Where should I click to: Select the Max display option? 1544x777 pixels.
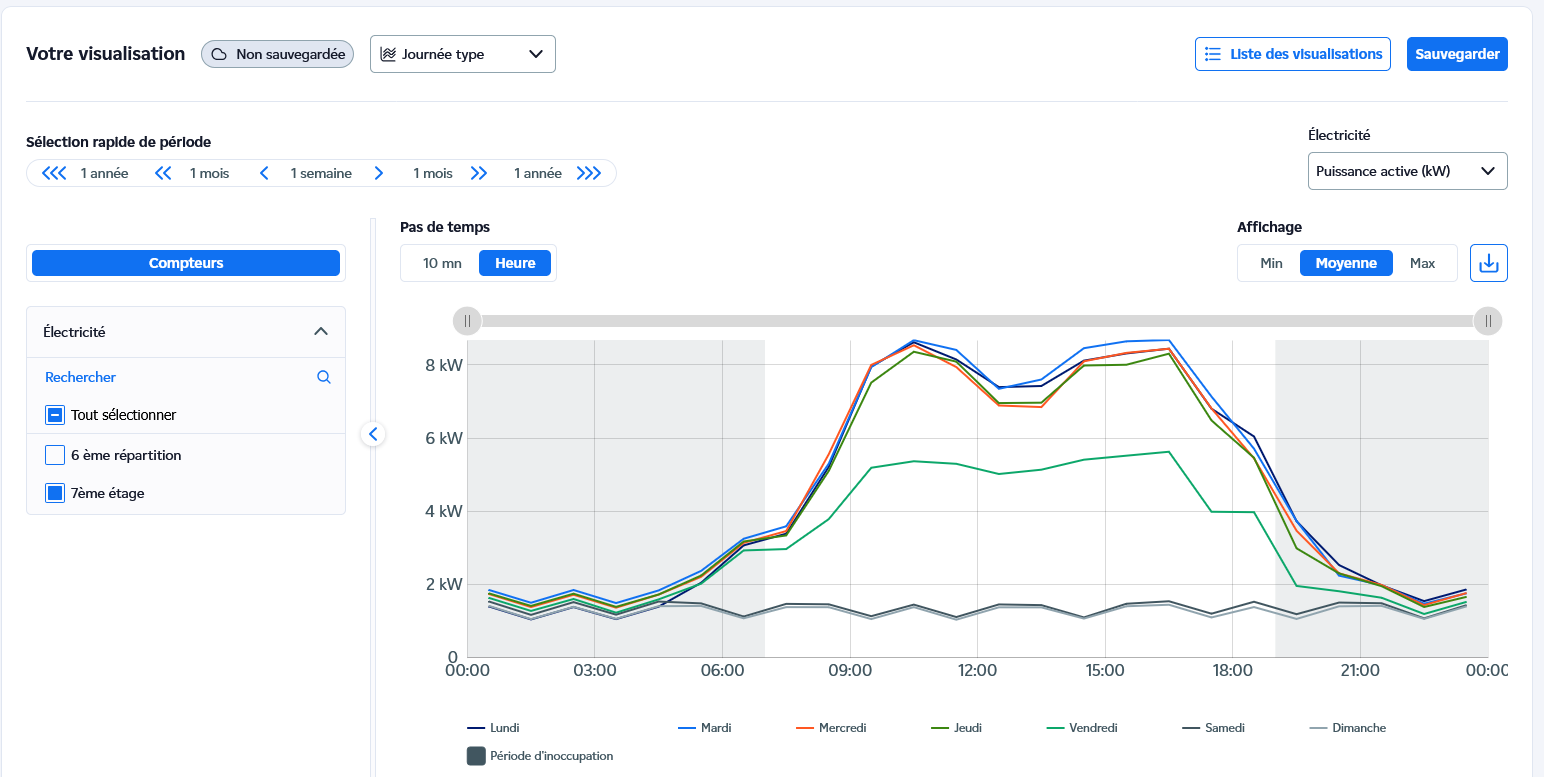tap(1422, 263)
